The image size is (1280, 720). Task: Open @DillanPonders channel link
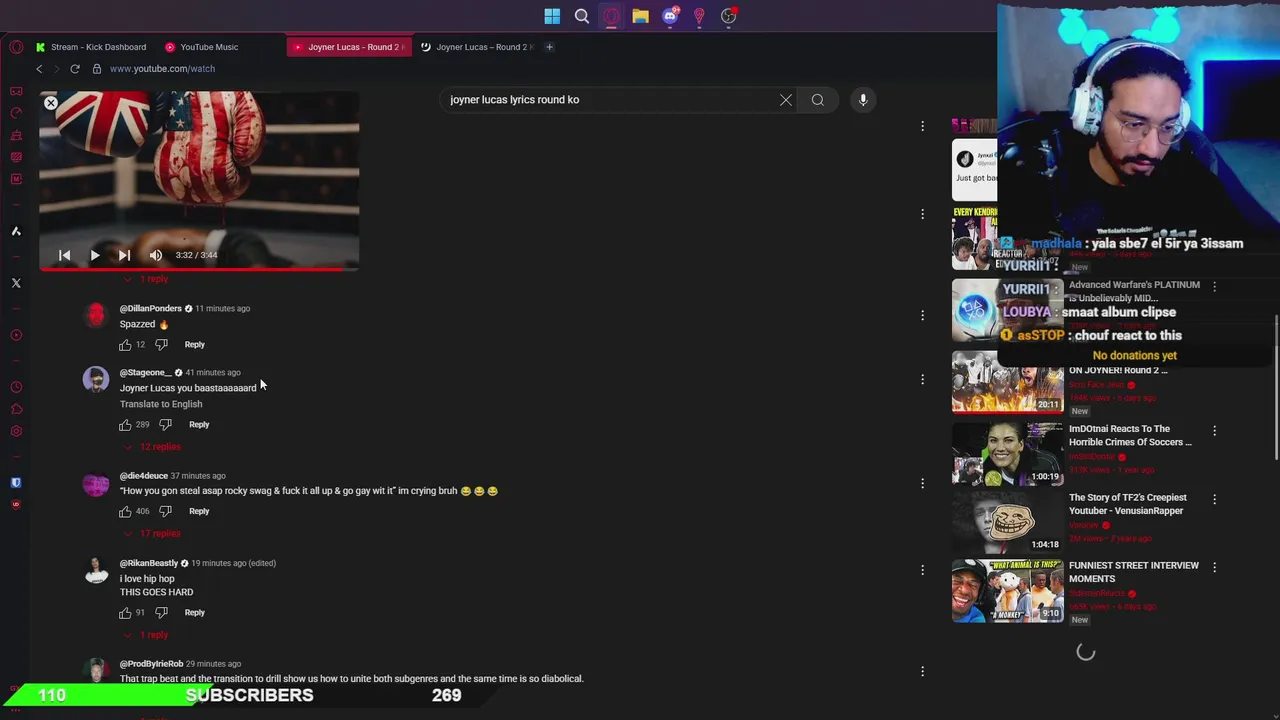point(151,309)
